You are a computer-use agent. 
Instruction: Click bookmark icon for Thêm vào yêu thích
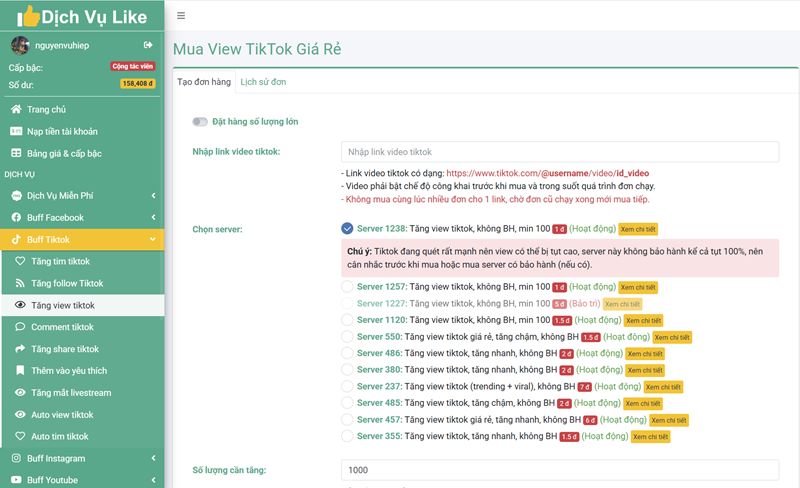20,371
